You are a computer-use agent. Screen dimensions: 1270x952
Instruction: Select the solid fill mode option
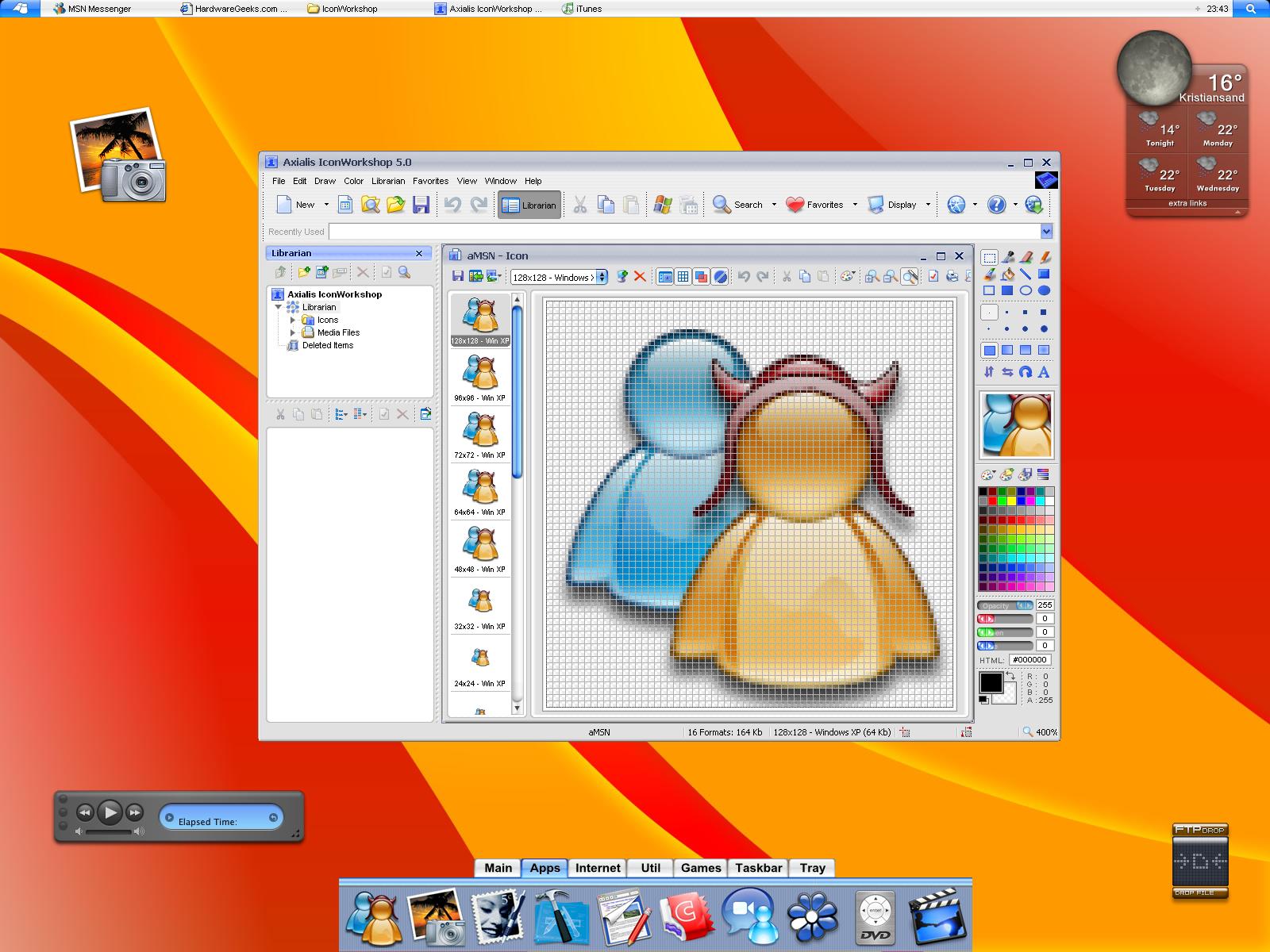click(x=989, y=350)
